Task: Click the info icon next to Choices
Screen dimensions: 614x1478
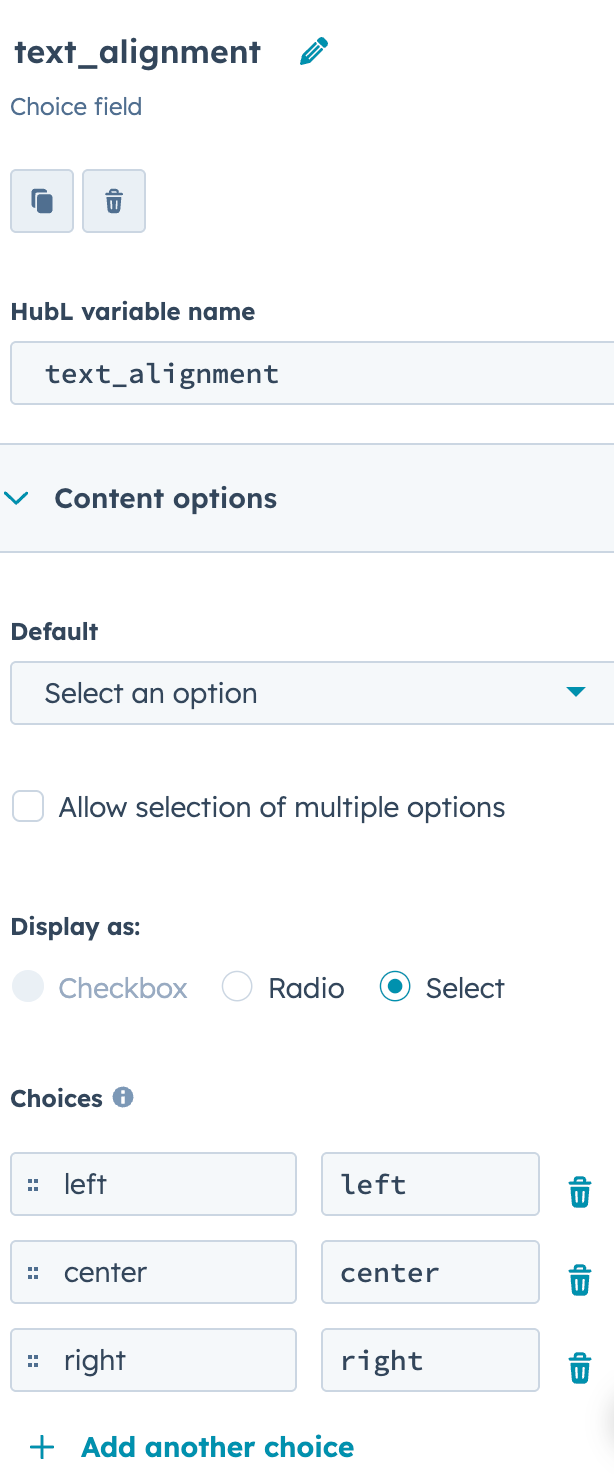Action: 123,1097
